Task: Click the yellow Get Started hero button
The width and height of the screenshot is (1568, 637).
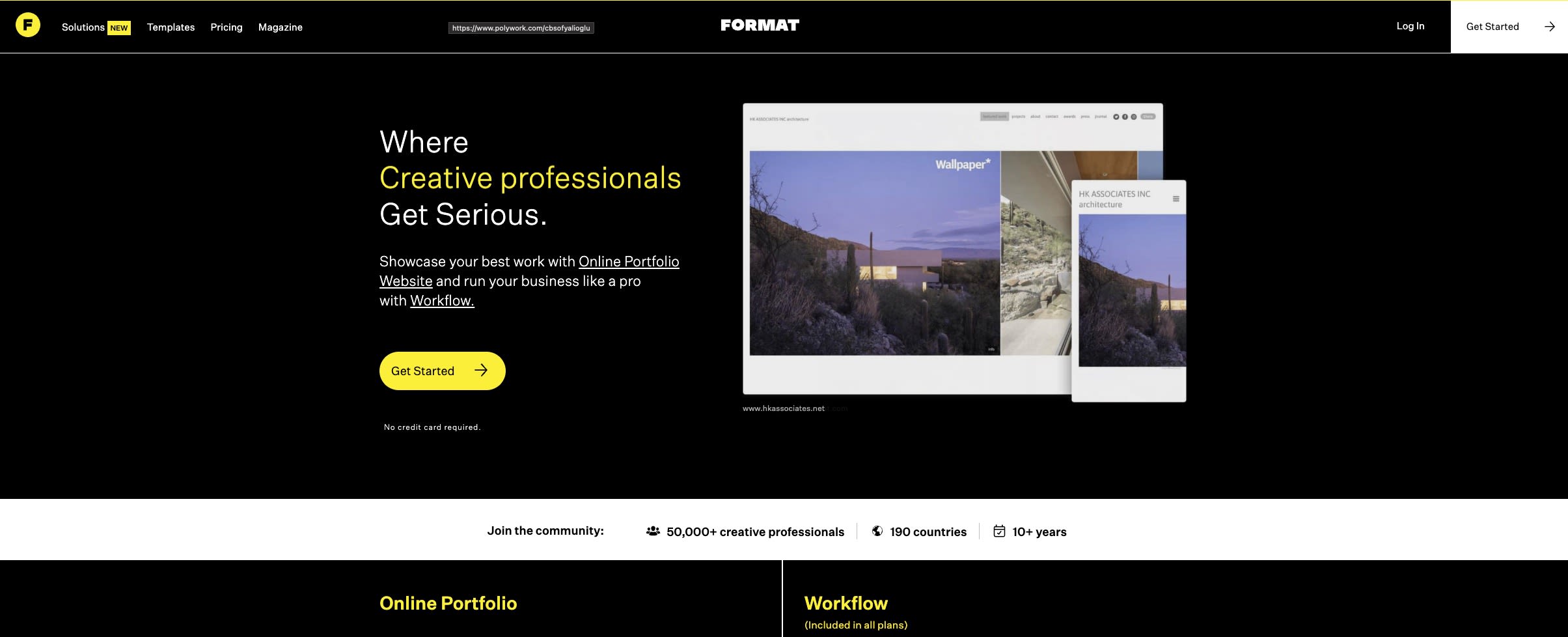Action: (x=443, y=371)
